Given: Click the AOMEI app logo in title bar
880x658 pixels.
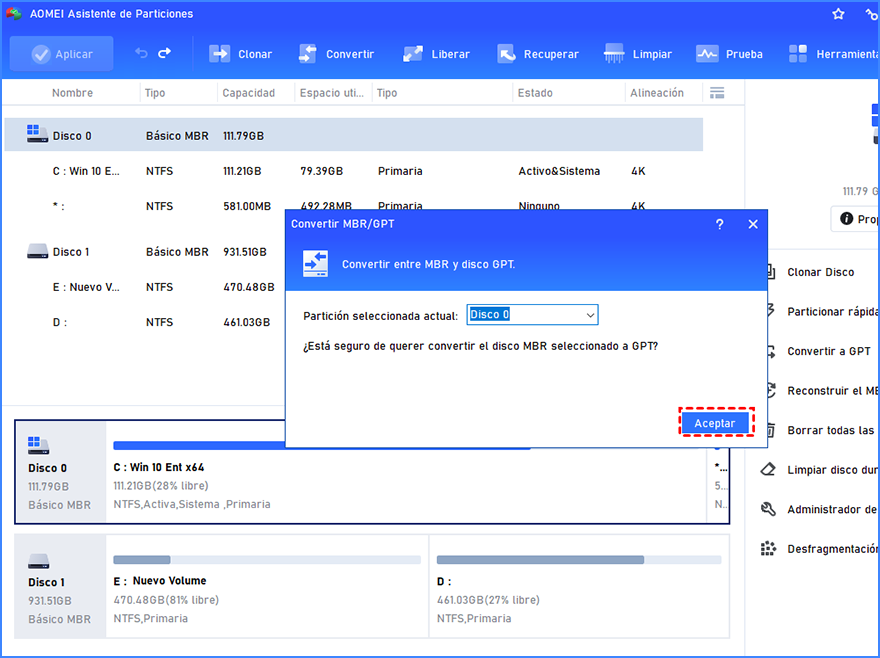Looking at the screenshot, I should coord(14,14).
